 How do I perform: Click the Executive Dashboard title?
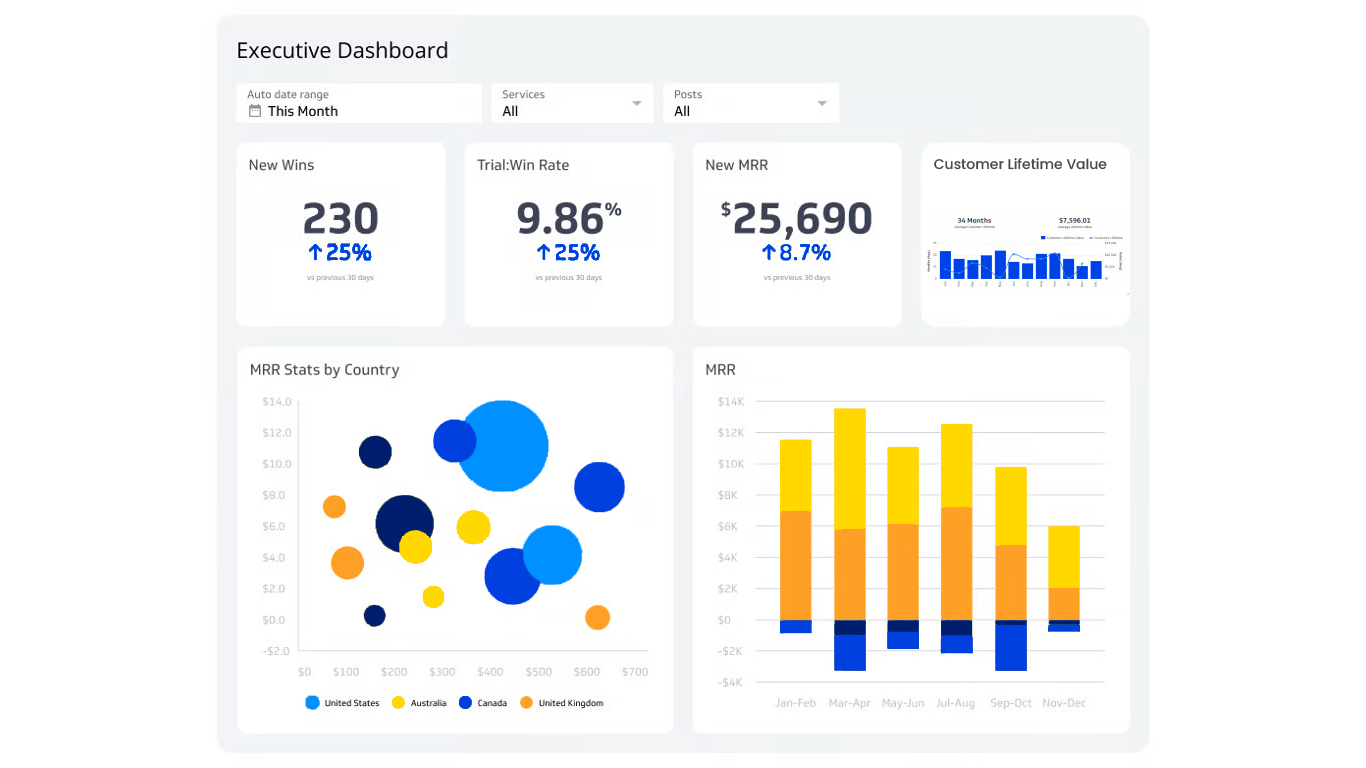click(342, 51)
